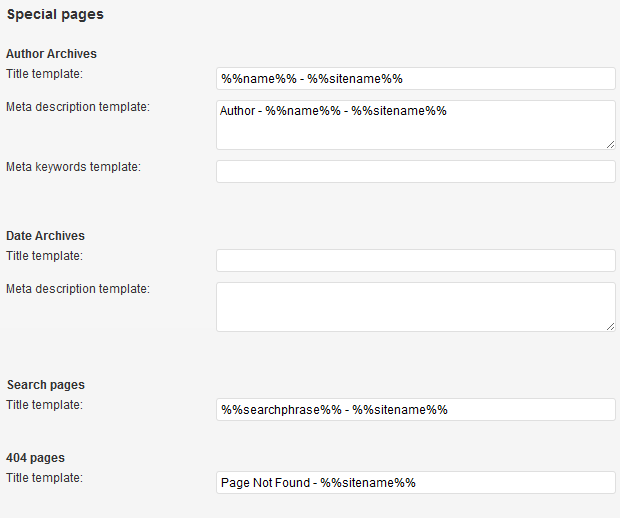Focus the Author Archives meta description textarea
Screen dimensions: 620x518
pos(415,125)
